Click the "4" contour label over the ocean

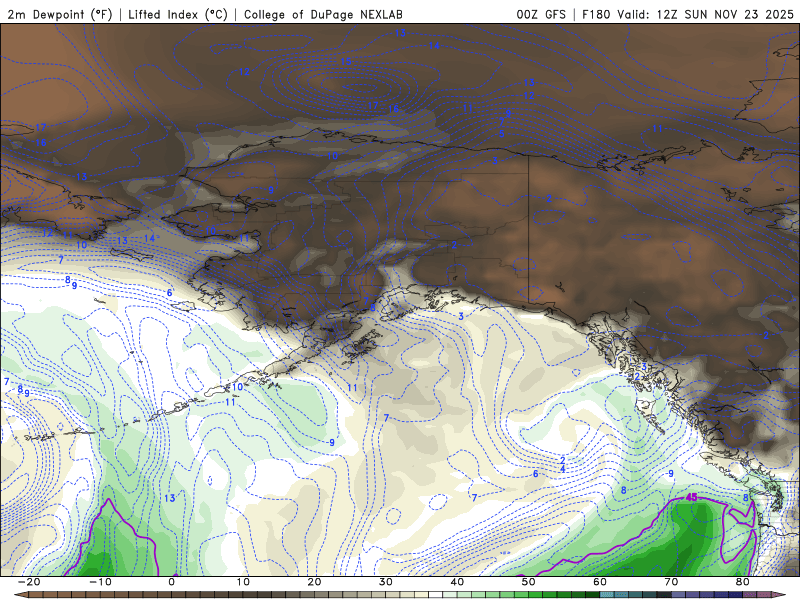tap(562, 469)
